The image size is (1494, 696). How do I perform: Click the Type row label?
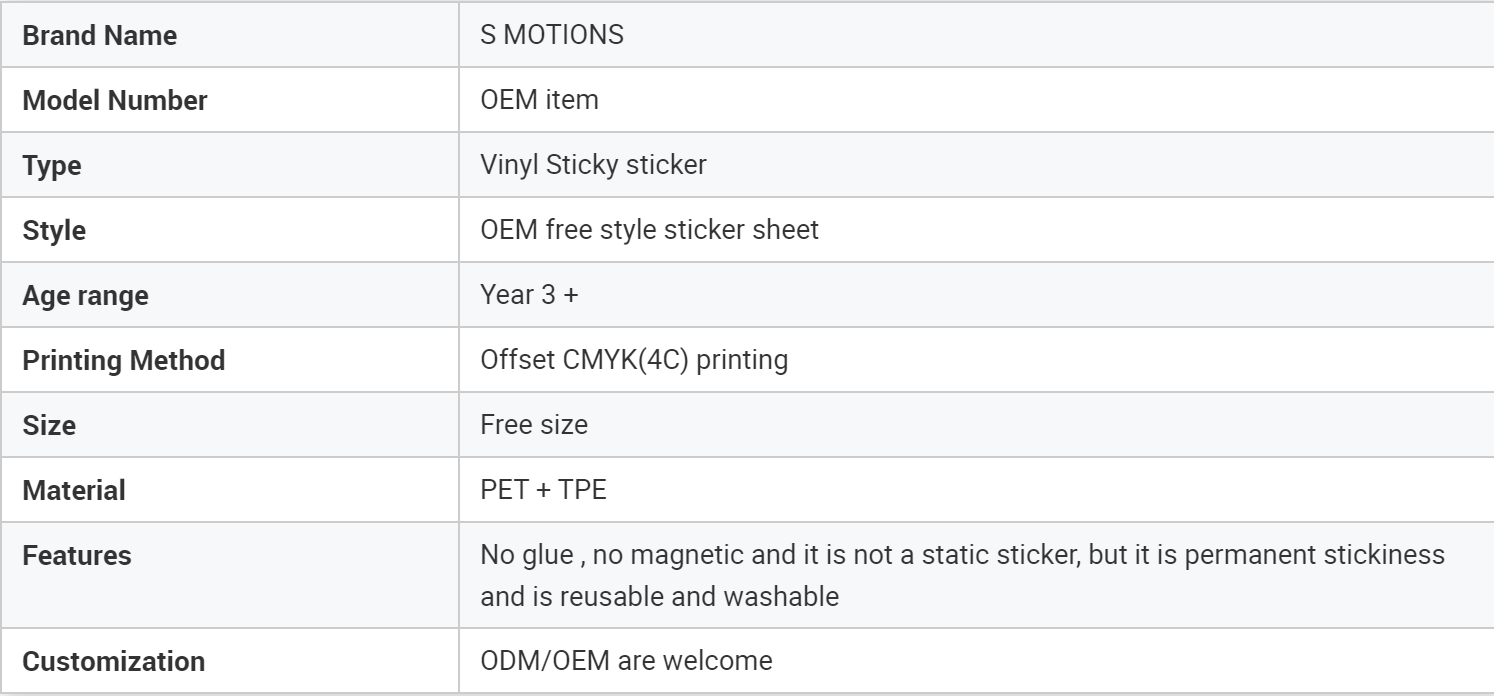pos(52,165)
